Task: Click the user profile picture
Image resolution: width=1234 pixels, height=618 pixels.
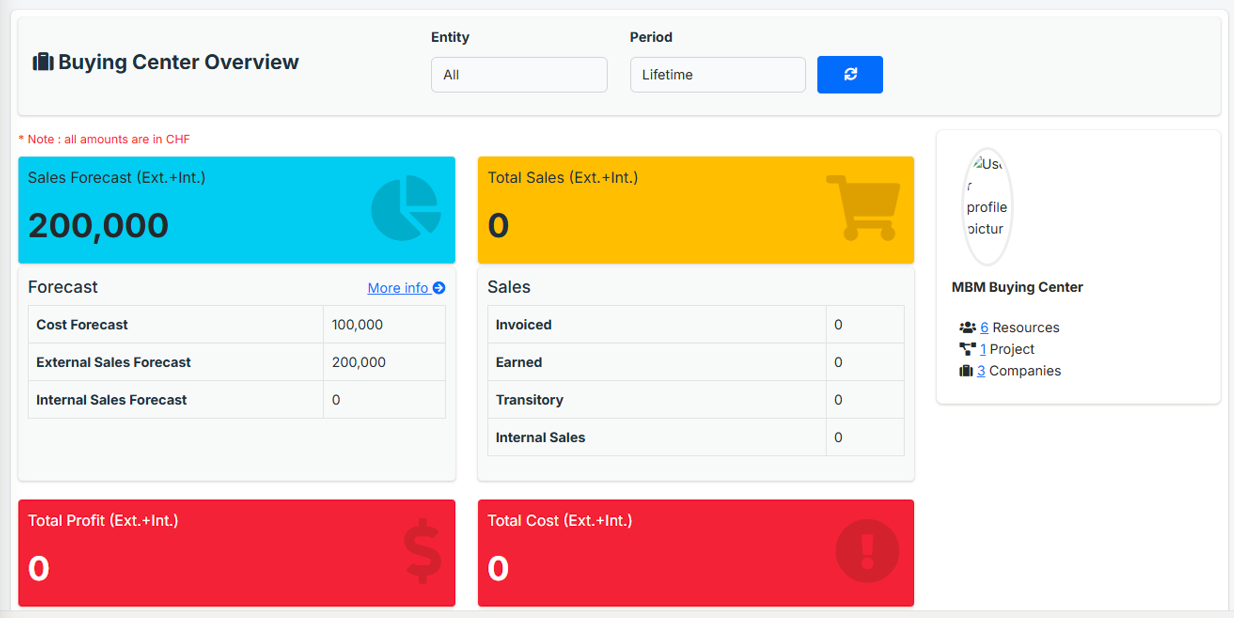Action: 987,207
